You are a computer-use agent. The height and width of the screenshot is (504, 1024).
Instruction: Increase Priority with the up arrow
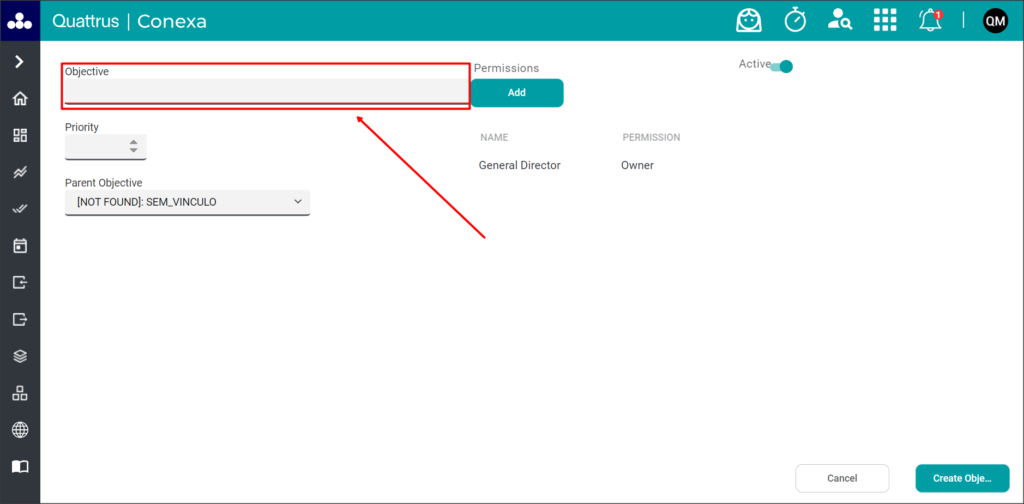[133, 142]
